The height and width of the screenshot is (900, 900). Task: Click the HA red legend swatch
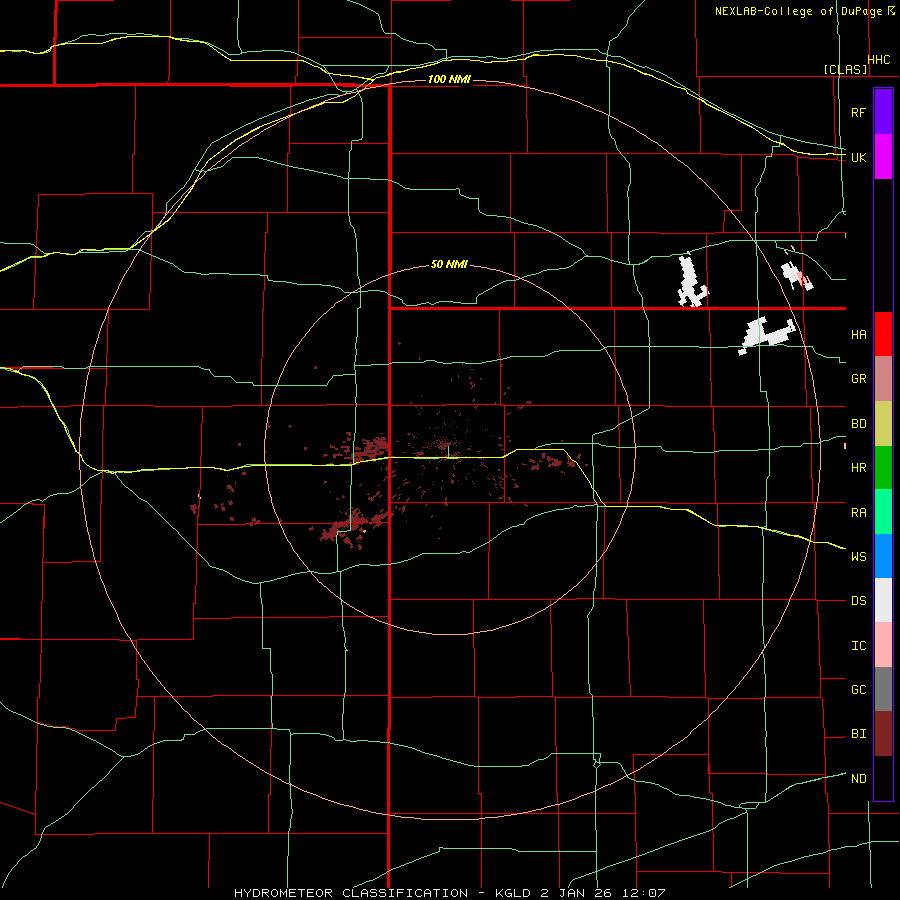tap(883, 334)
